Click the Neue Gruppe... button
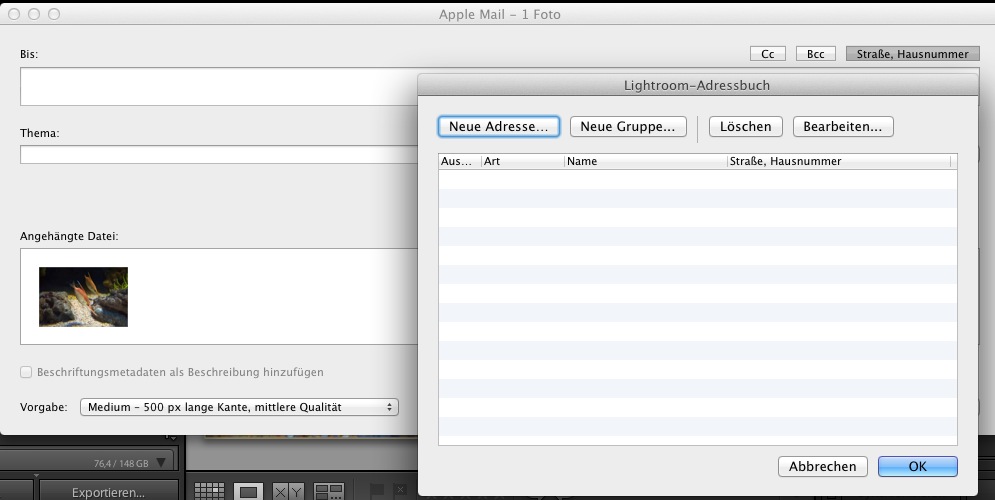Image resolution: width=995 pixels, height=500 pixels. tap(628, 126)
